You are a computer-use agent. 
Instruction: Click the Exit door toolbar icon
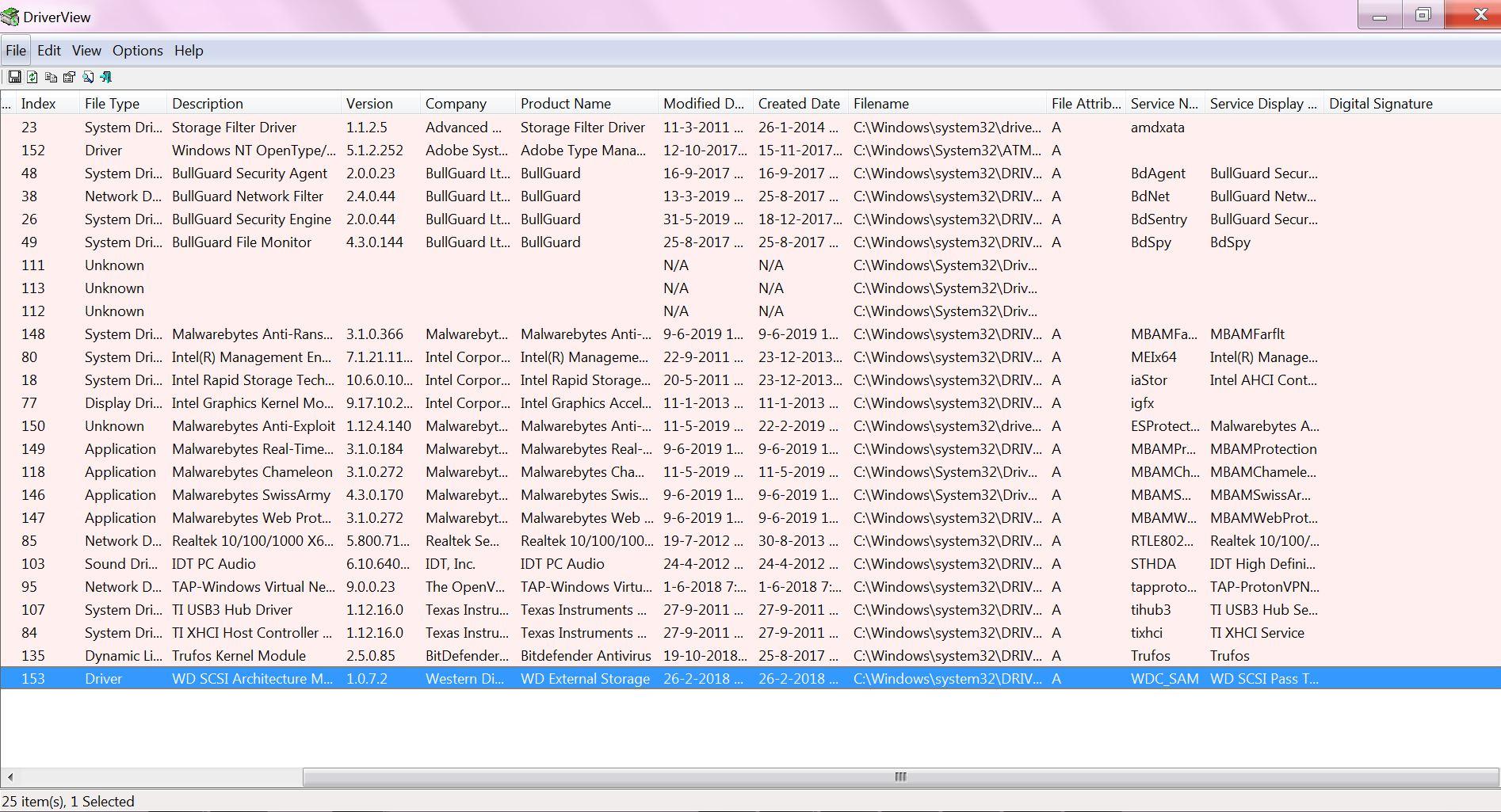pyautogui.click(x=106, y=77)
